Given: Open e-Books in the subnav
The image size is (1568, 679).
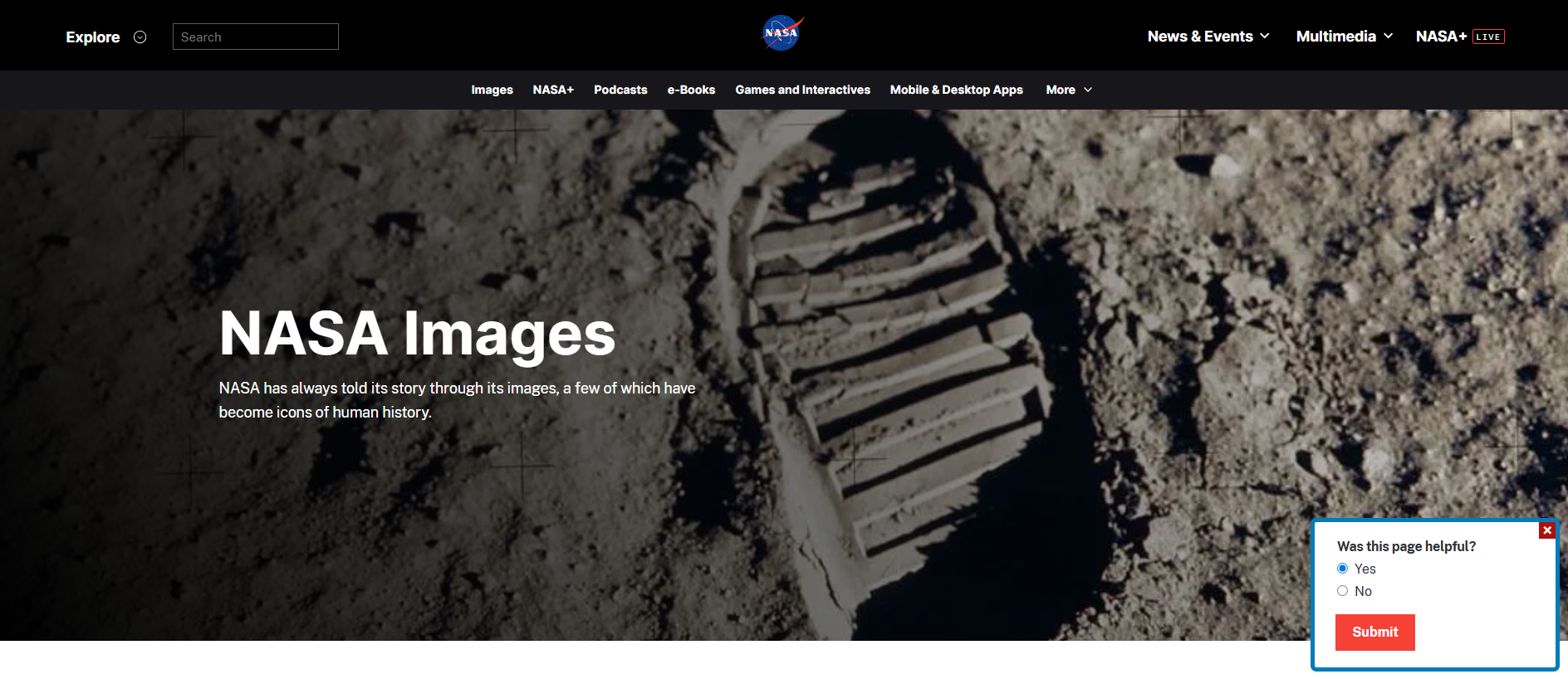Looking at the screenshot, I should [691, 90].
